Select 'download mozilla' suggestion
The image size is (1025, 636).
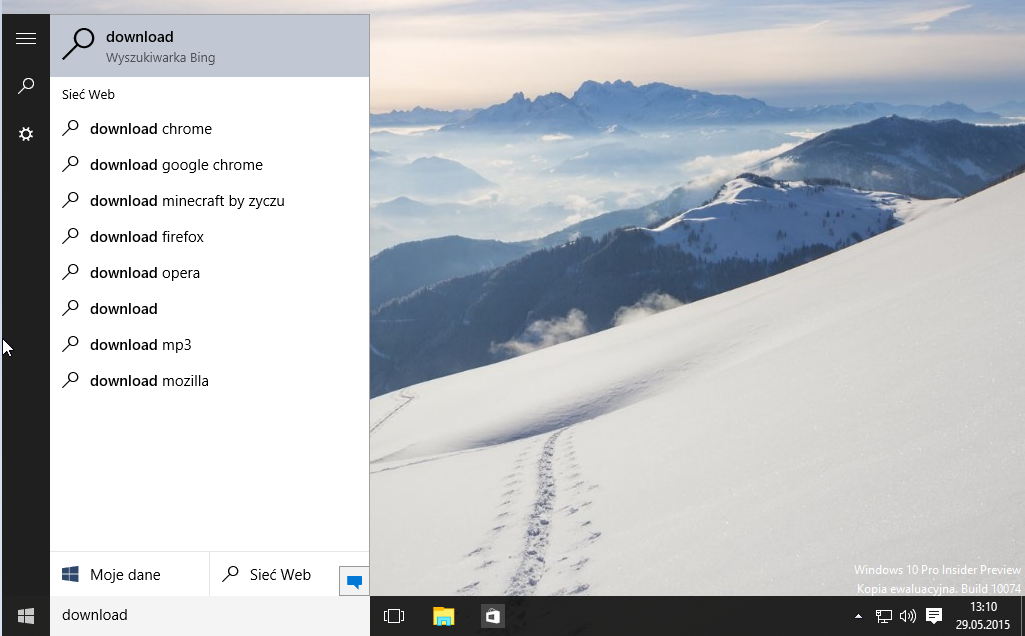point(210,380)
